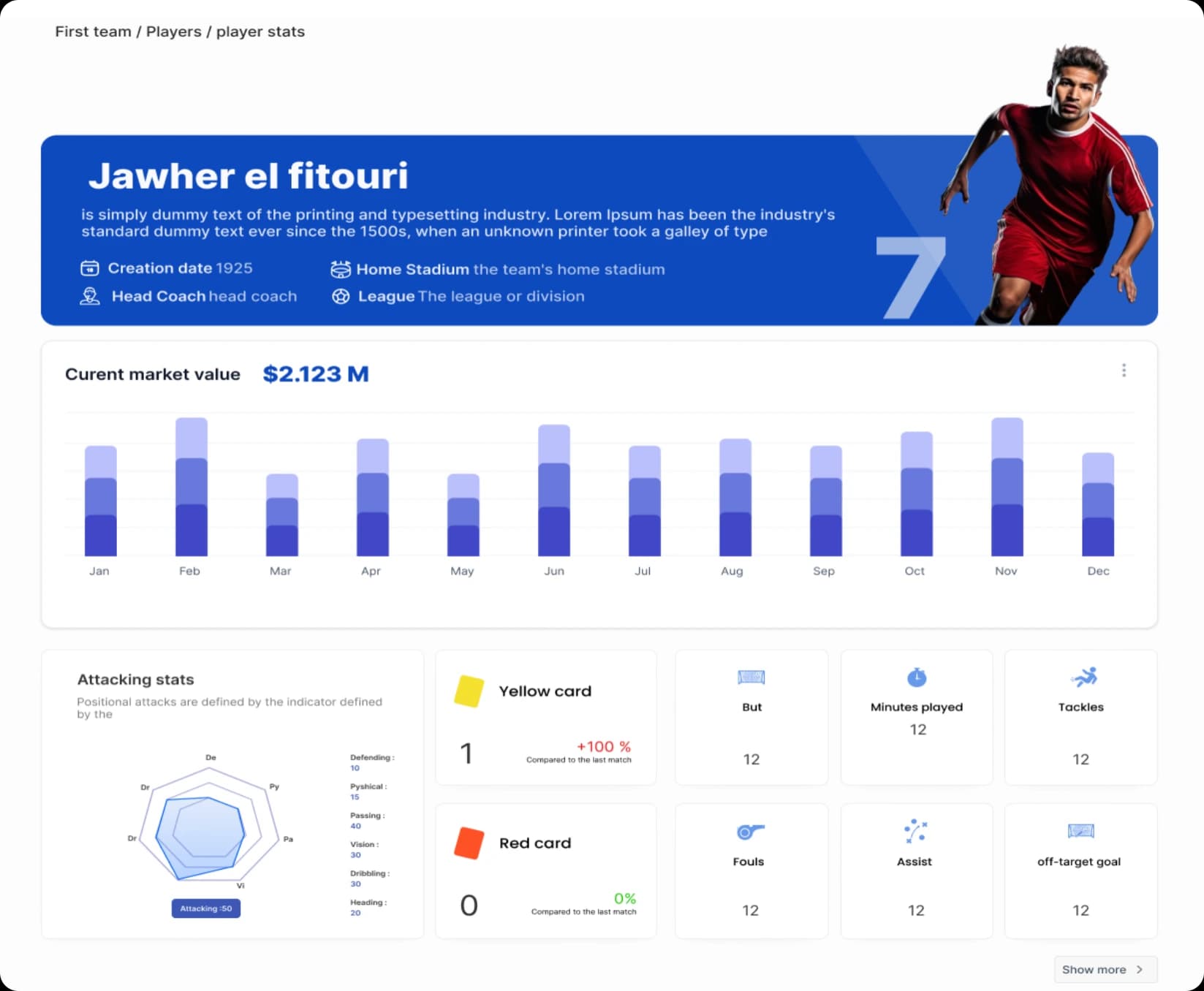Expand Show more stats
The height and width of the screenshot is (991, 1204).
(x=1105, y=969)
